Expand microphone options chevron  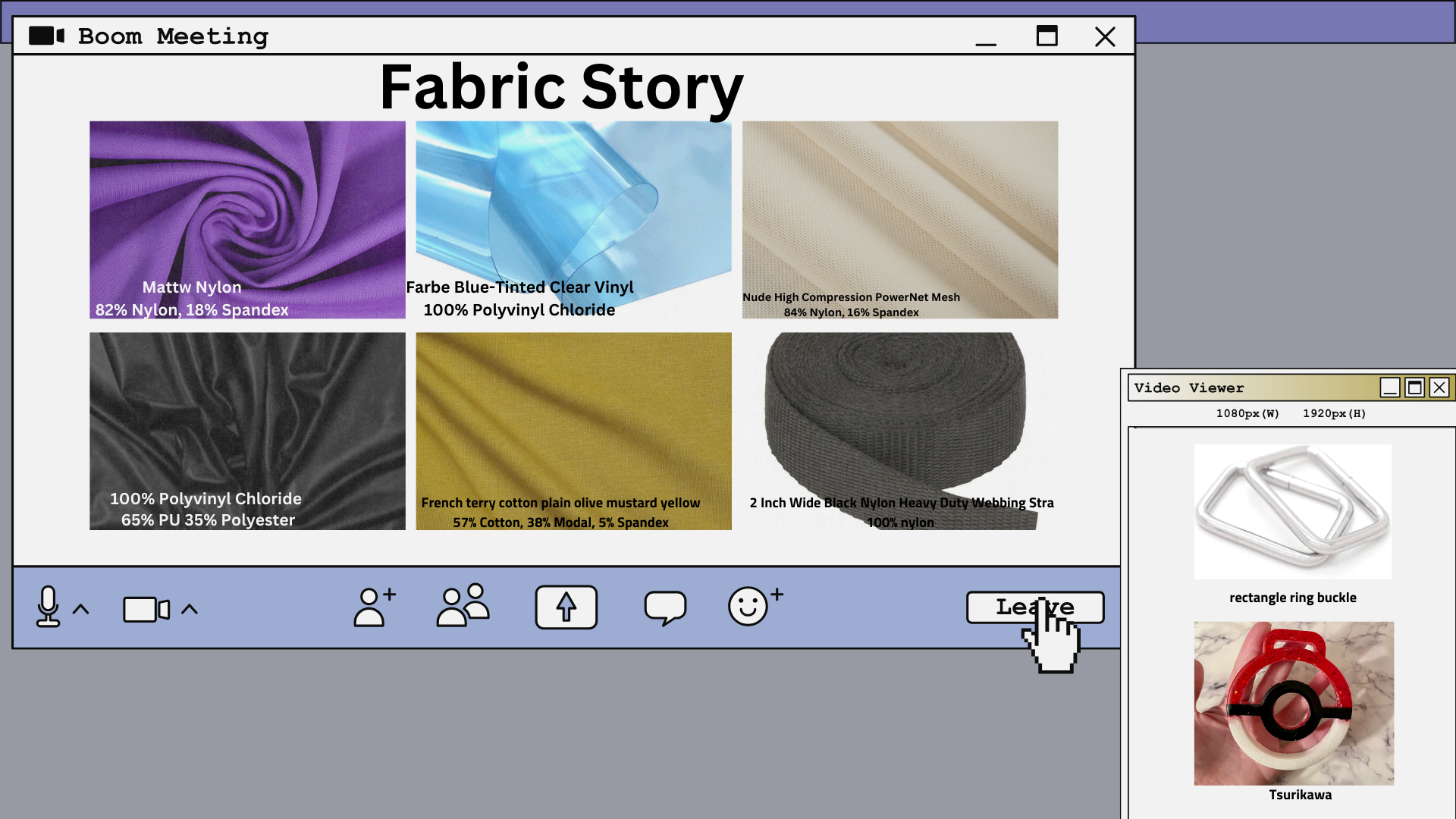(x=81, y=609)
